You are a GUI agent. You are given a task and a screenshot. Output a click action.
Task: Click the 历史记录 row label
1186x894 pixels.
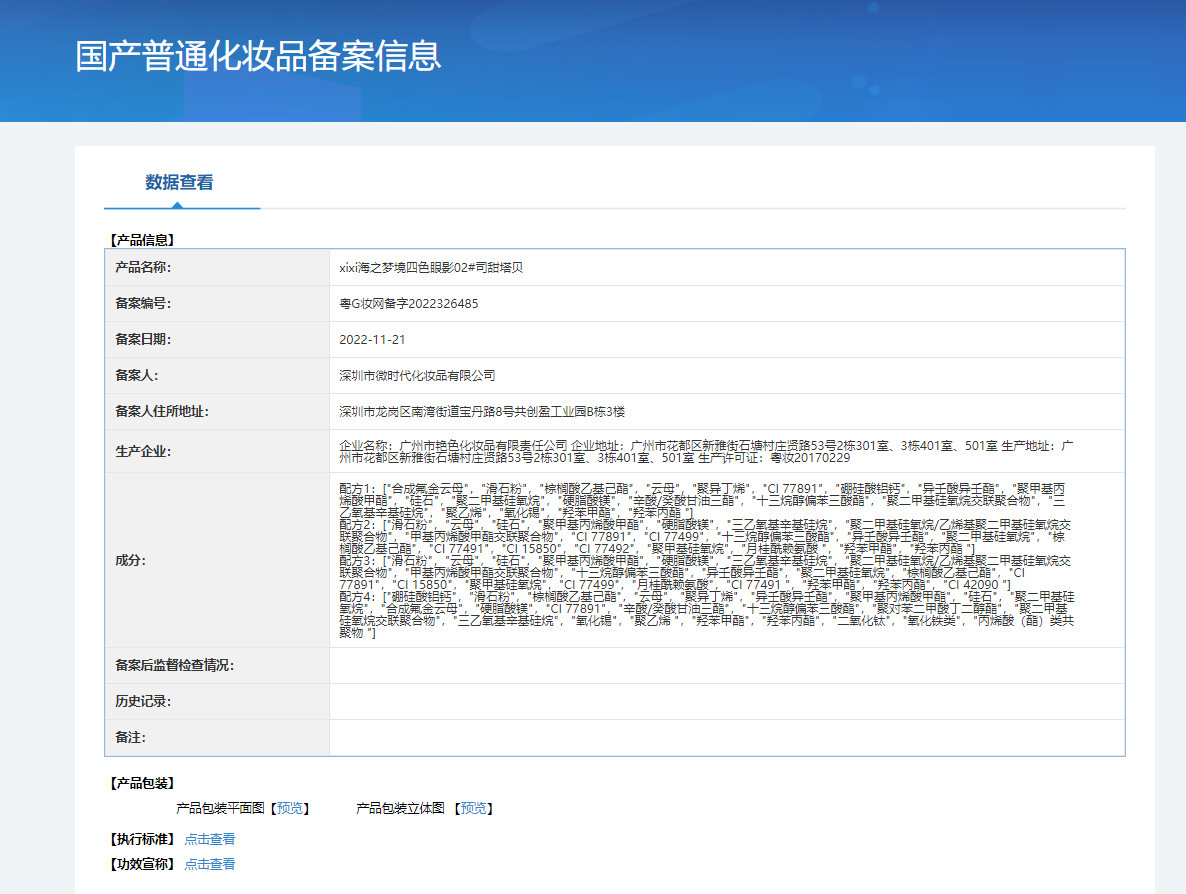pyautogui.click(x=143, y=702)
